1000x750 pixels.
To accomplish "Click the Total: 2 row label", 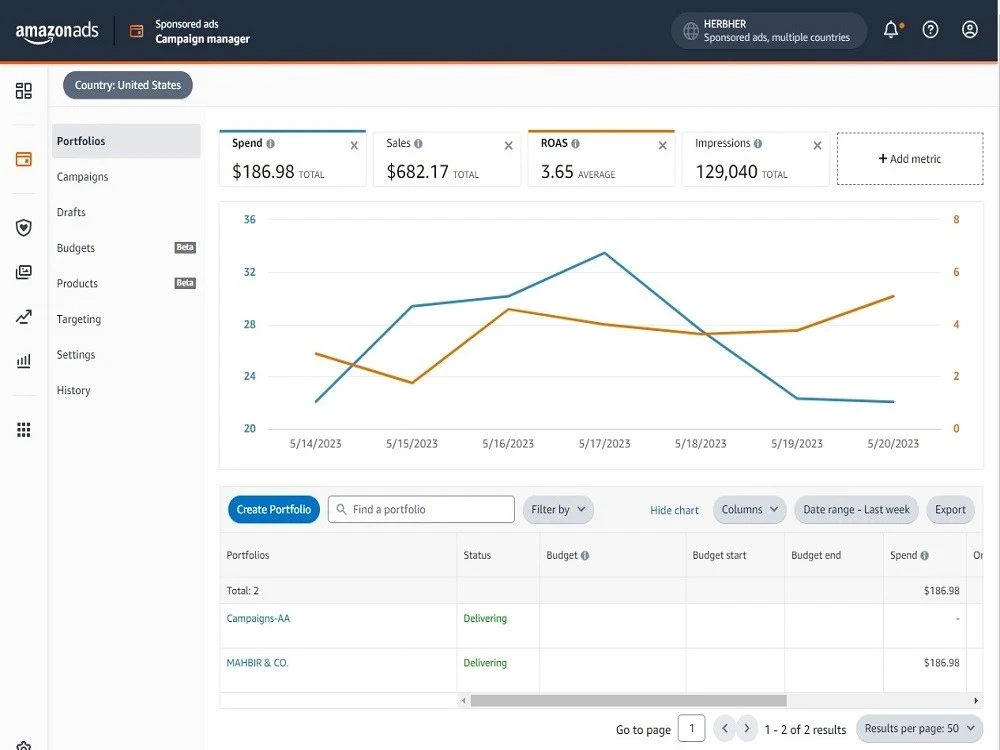I will coord(242,591).
